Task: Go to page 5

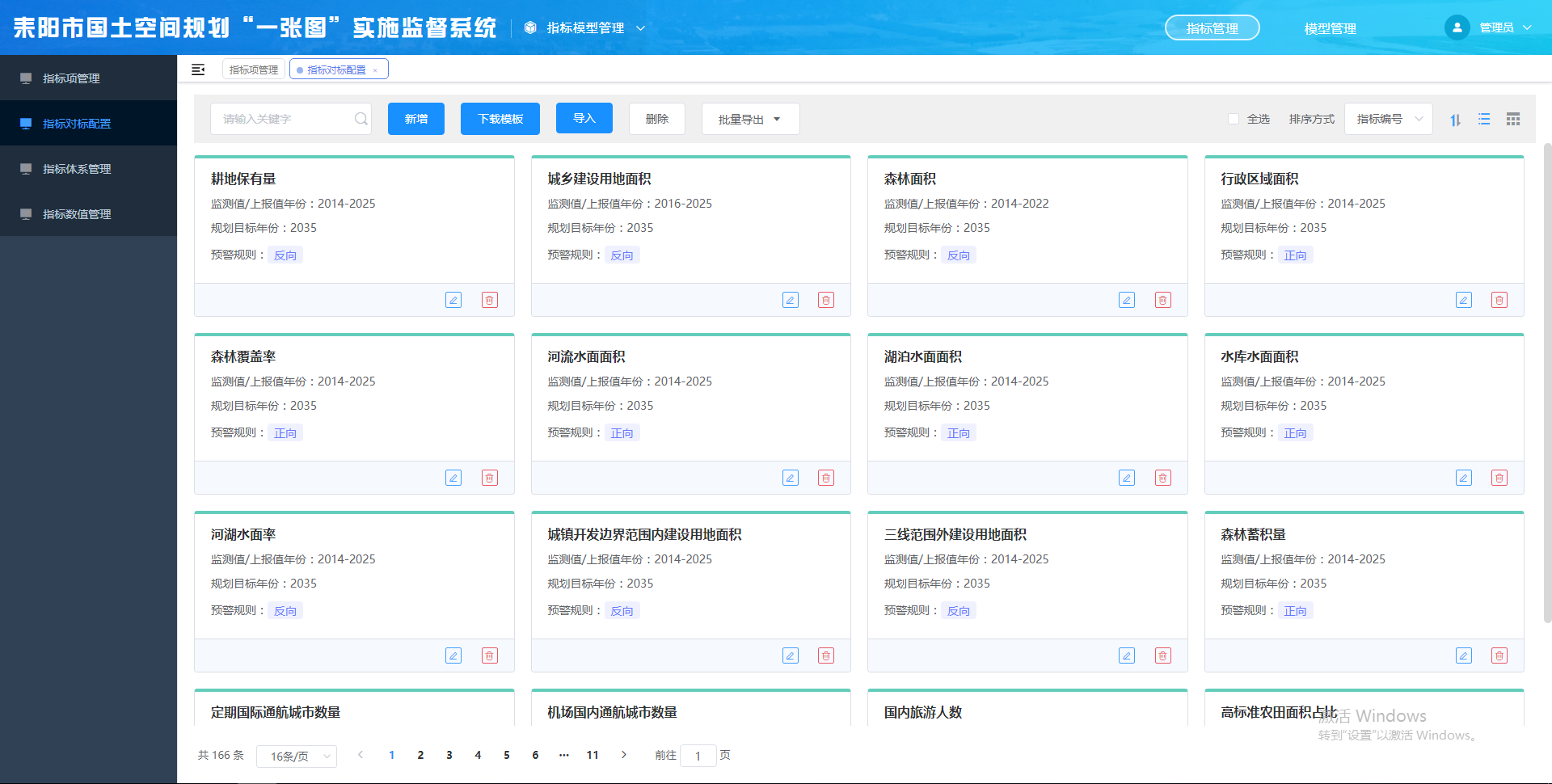Action: coord(507,755)
